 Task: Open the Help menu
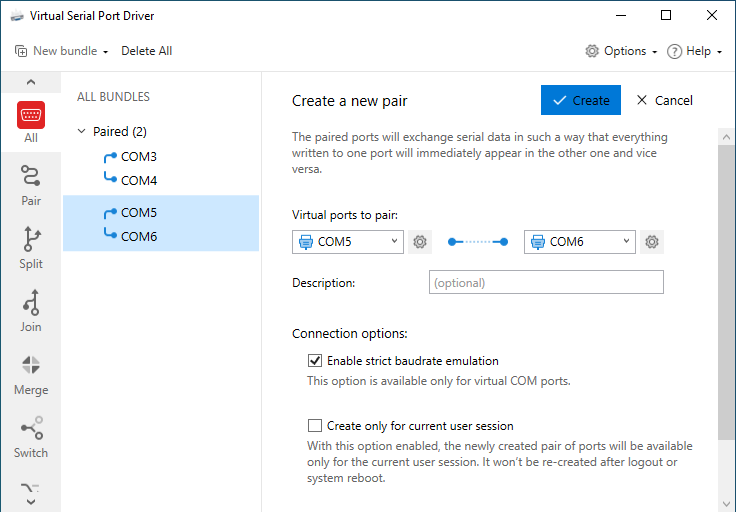pyautogui.click(x=694, y=51)
